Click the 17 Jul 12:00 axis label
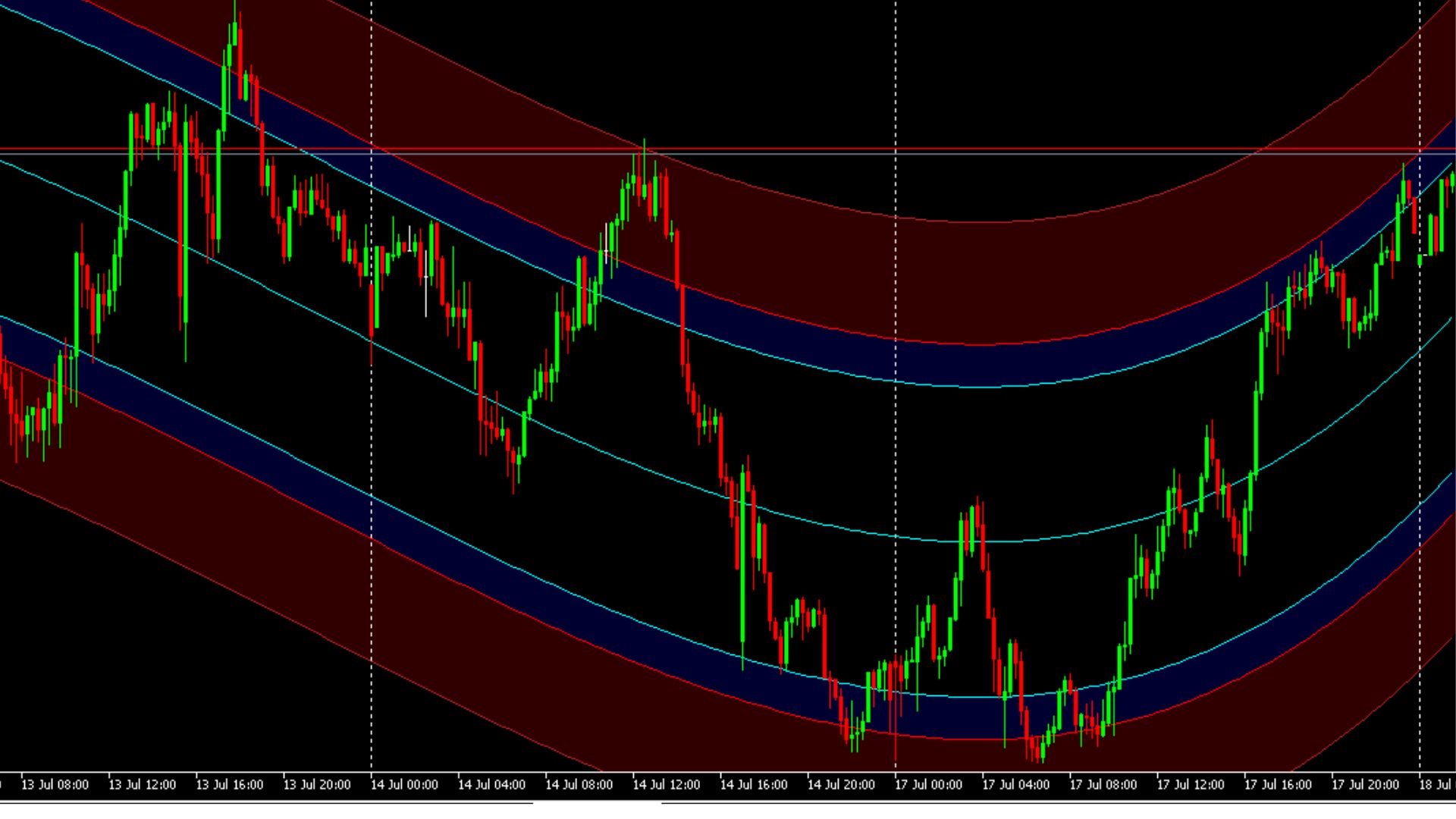This screenshot has width=1456, height=819. coord(1192,785)
